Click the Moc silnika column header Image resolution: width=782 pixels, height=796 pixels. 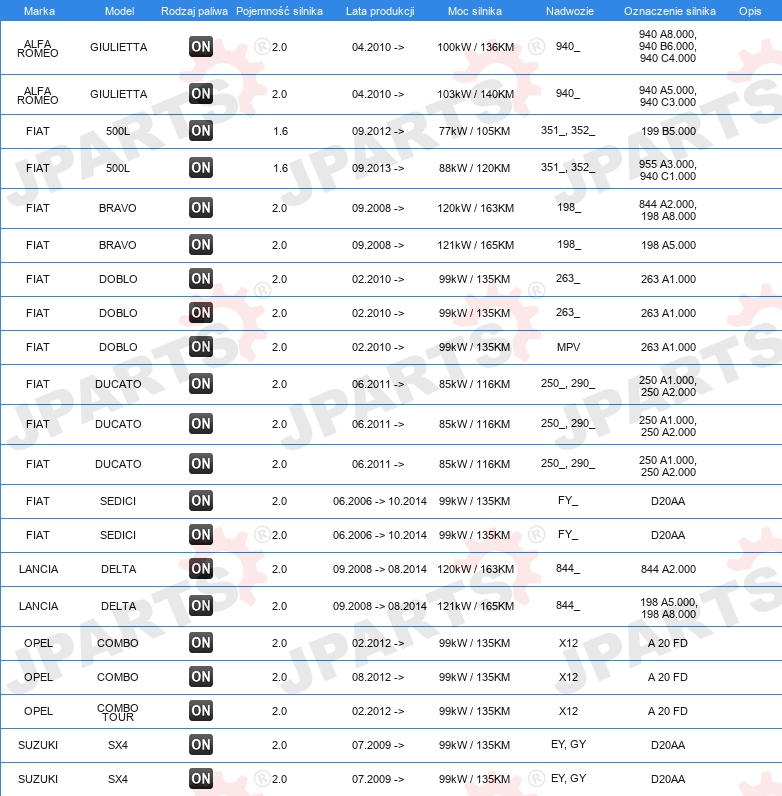pyautogui.click(x=475, y=11)
